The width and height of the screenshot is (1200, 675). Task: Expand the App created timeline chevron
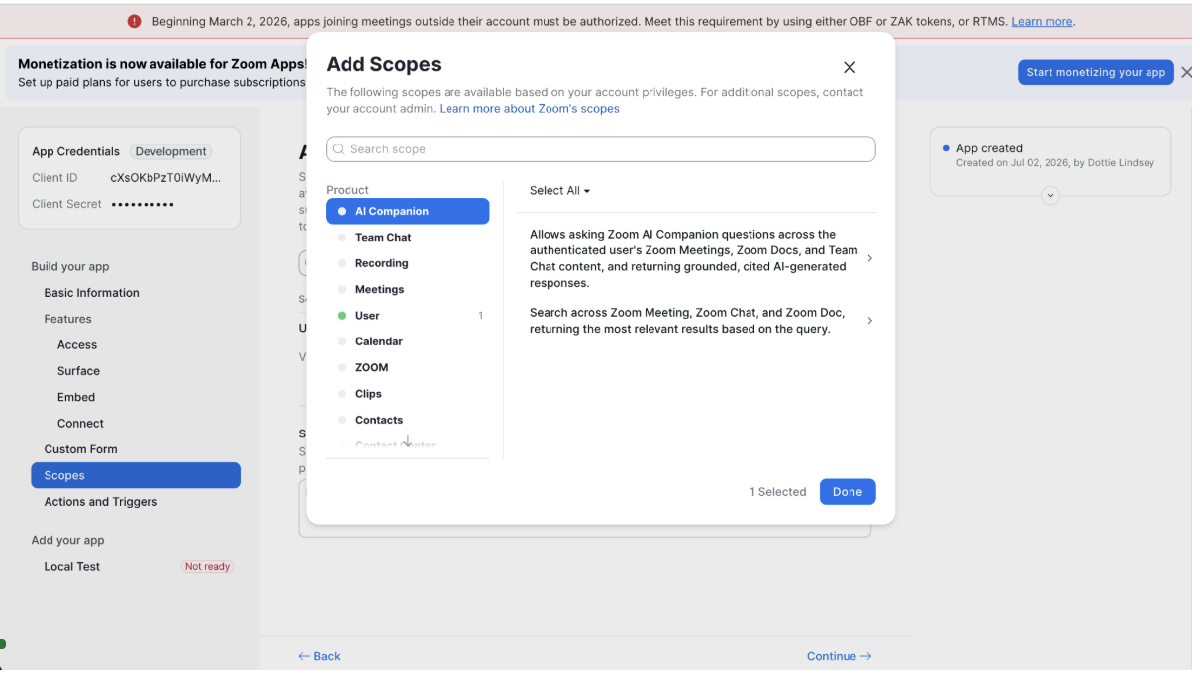1050,196
